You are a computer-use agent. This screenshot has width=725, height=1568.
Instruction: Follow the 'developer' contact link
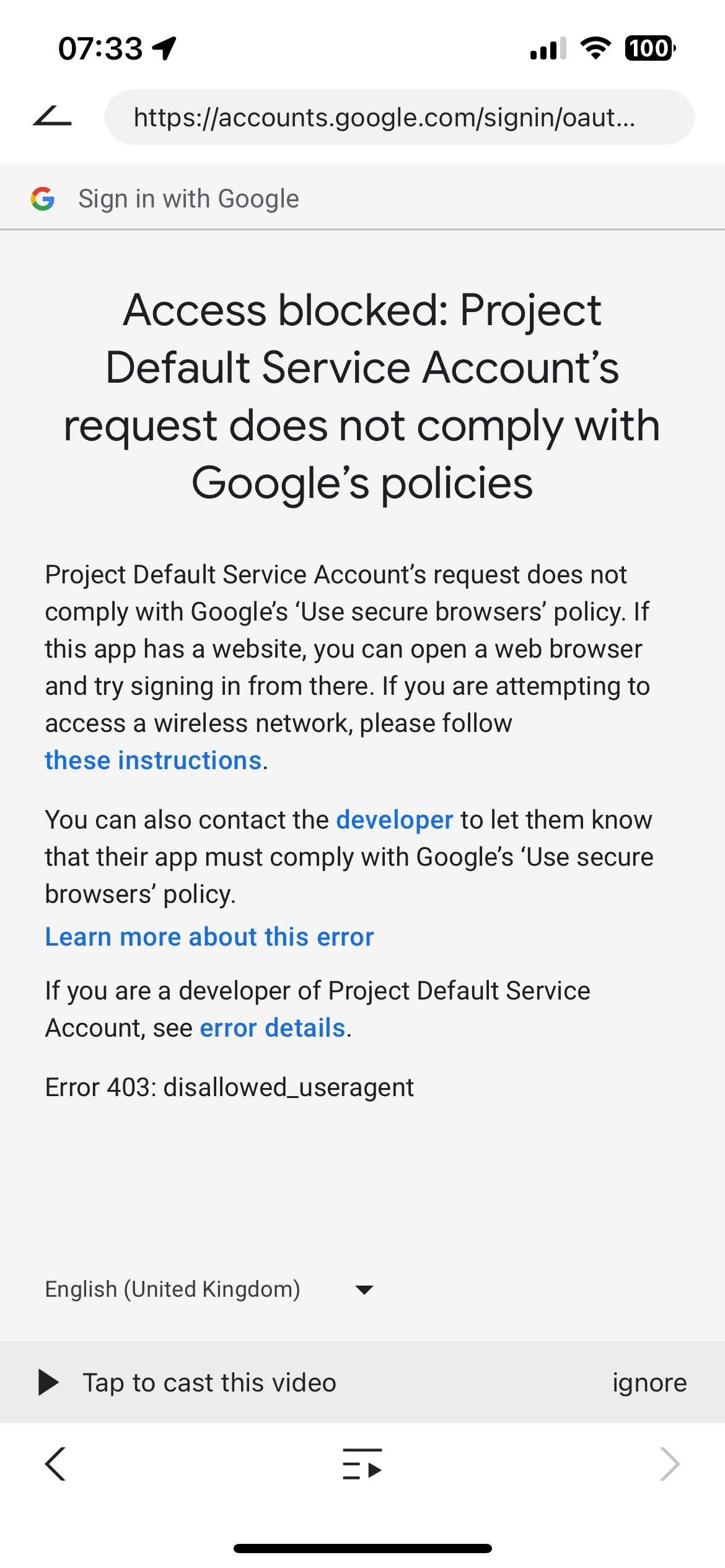click(x=395, y=820)
